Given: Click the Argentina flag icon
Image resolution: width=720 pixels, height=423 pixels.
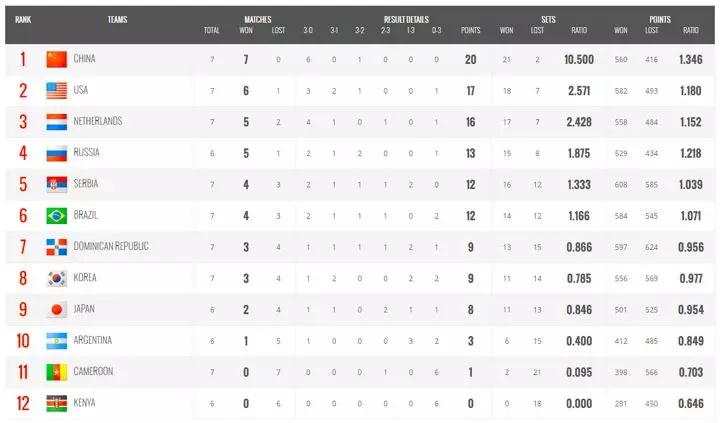Looking at the screenshot, I should point(56,340).
